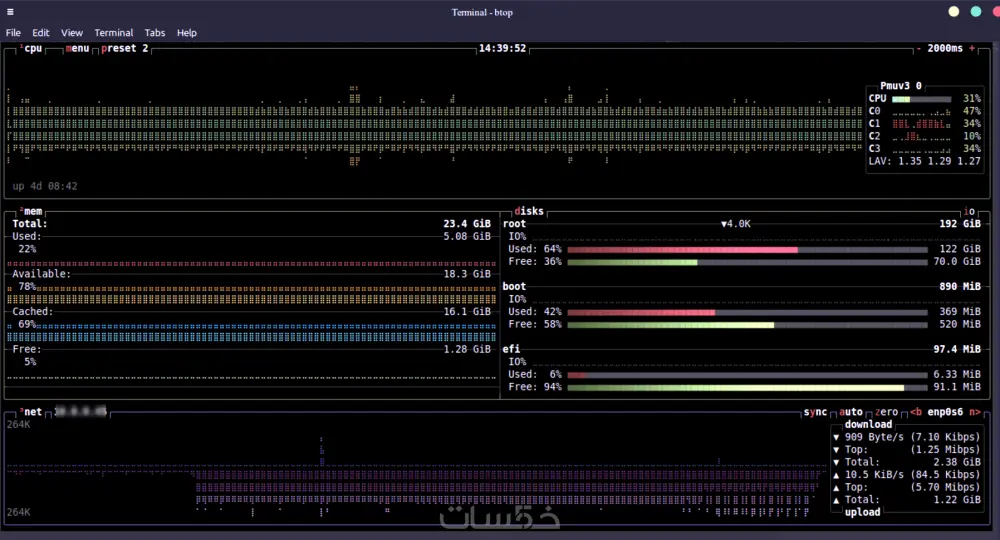1000x540 pixels.
Task: Select previous network interface with <b
Action: pos(916,412)
